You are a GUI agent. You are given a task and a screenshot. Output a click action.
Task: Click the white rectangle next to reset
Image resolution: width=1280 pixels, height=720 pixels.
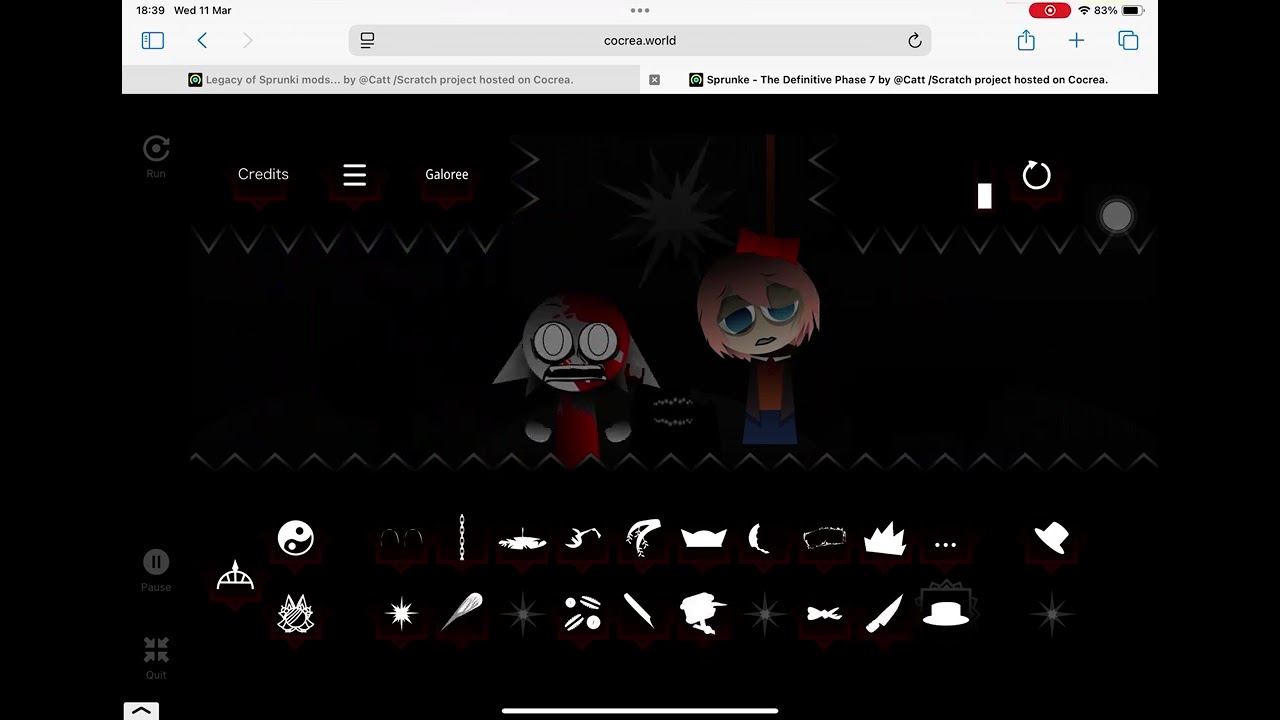pyautogui.click(x=985, y=196)
